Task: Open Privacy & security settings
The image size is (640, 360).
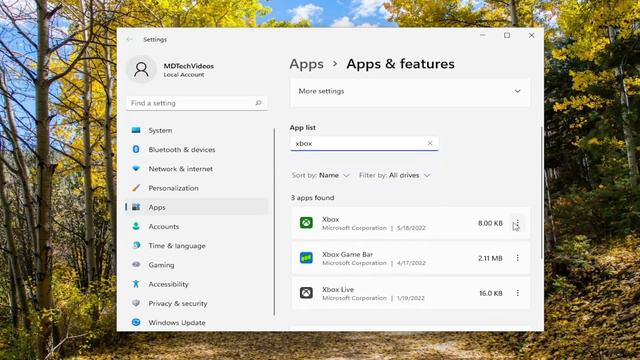Action: 196,303
